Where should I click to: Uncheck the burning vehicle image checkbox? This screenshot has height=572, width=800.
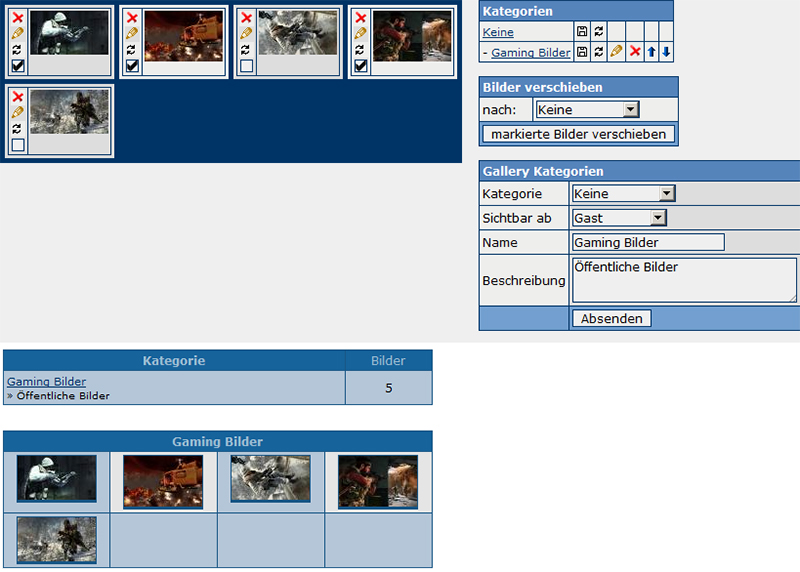[132, 66]
